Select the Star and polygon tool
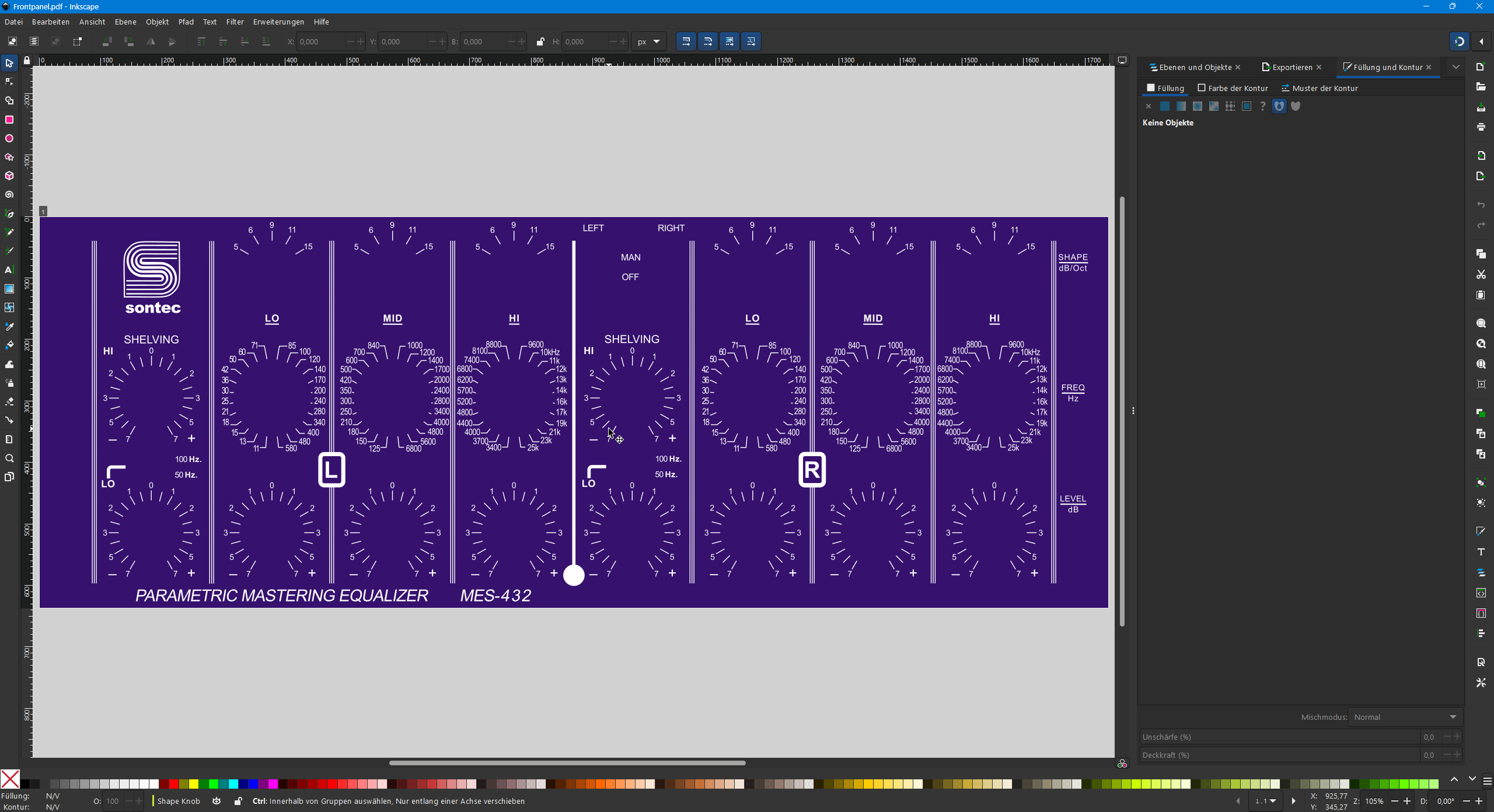 pos(9,157)
